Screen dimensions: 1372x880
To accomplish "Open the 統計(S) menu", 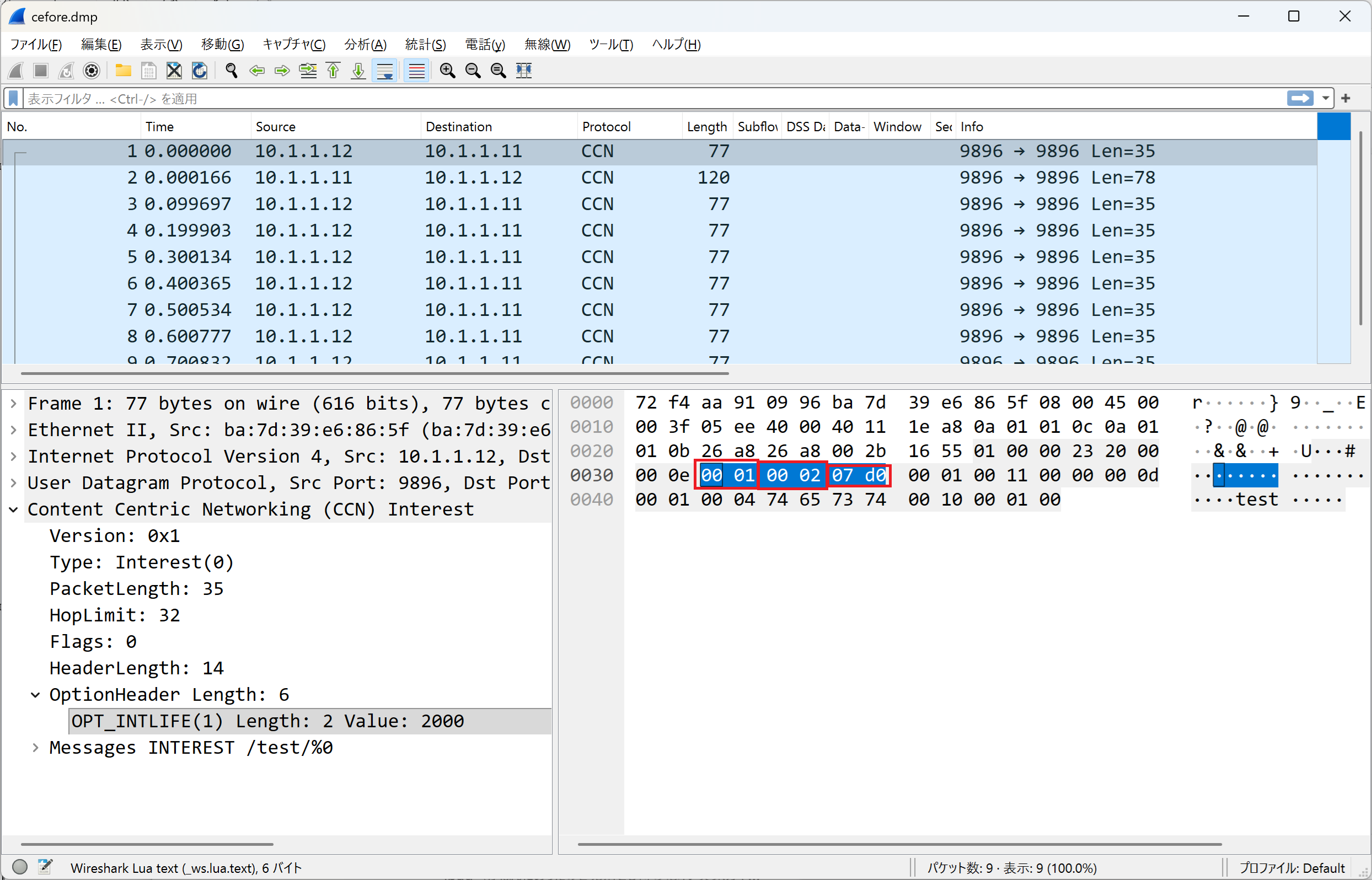I will tap(425, 45).
